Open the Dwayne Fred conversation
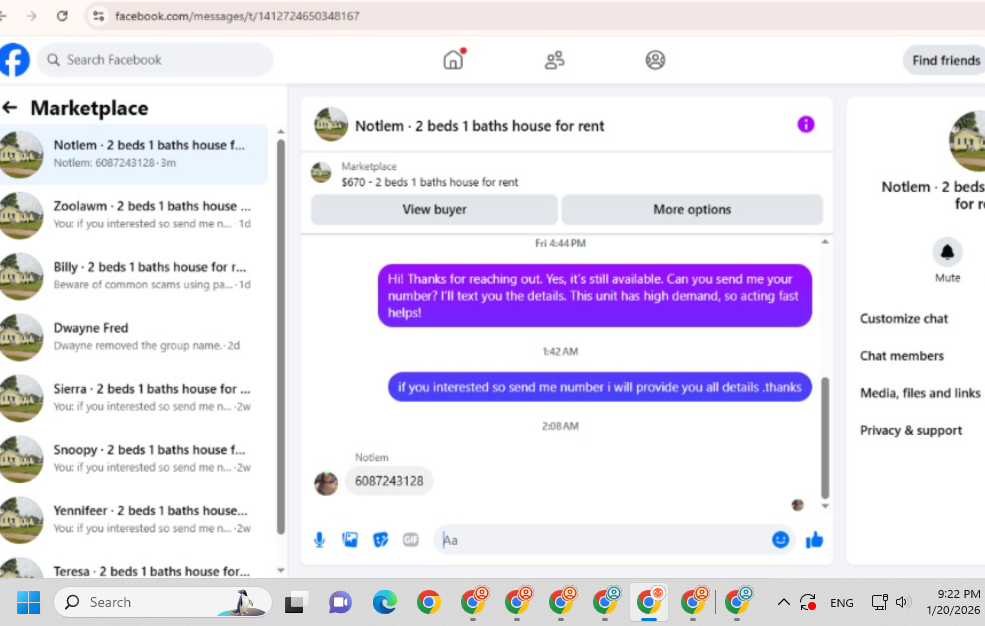The height and width of the screenshot is (626, 985). [x=134, y=337]
